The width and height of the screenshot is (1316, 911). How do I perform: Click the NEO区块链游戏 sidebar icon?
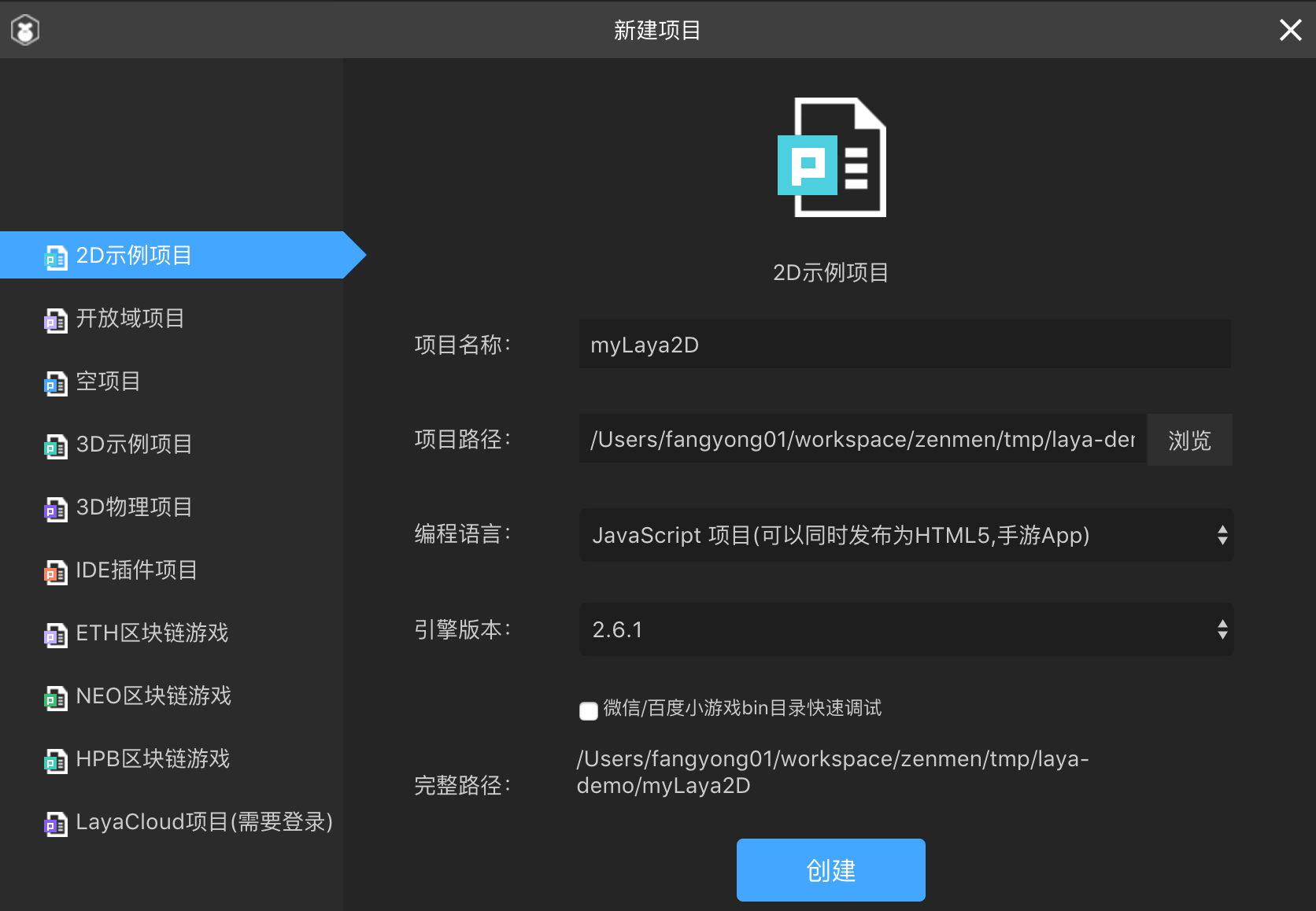pos(56,698)
